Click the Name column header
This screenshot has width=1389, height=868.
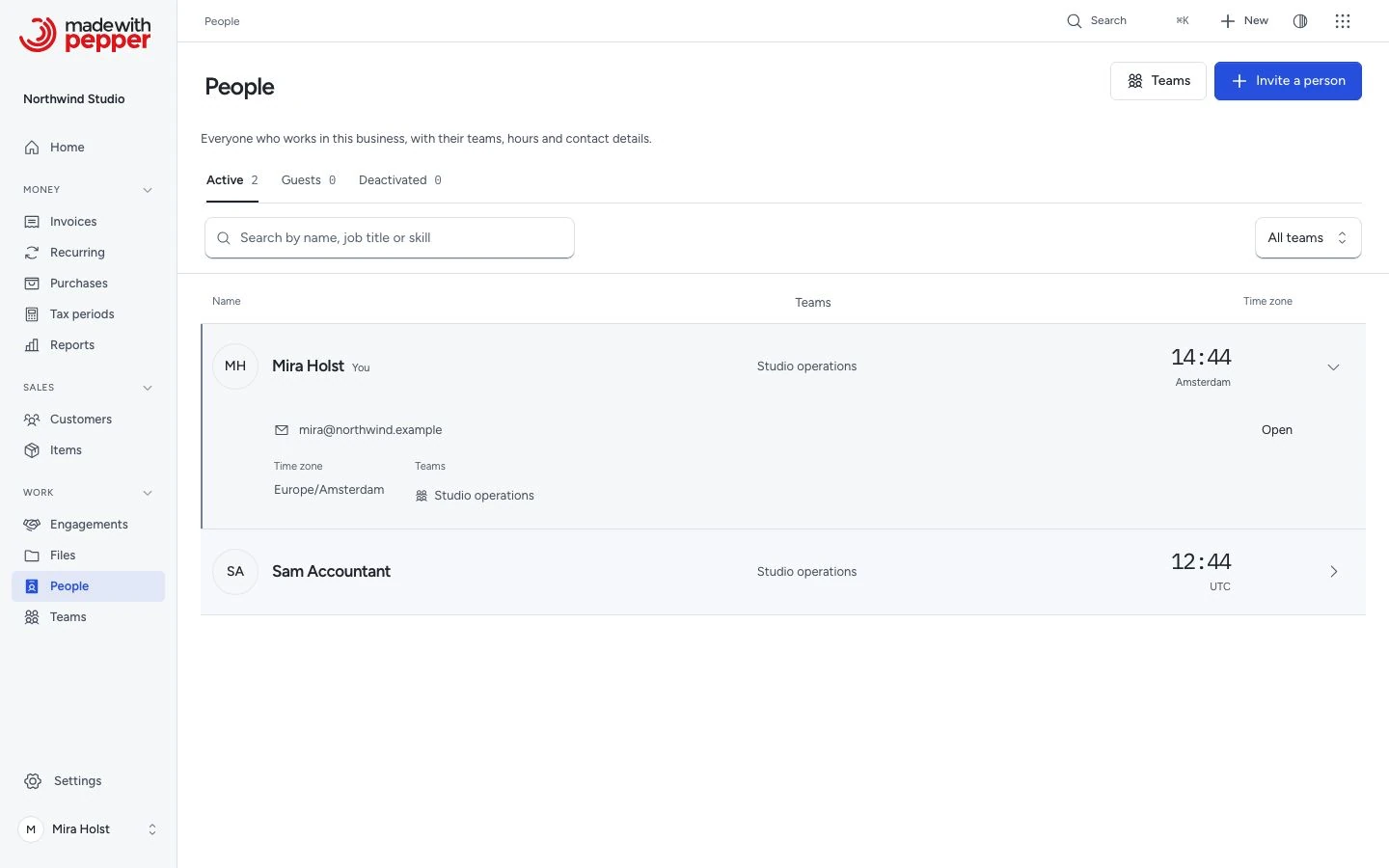pyautogui.click(x=227, y=302)
